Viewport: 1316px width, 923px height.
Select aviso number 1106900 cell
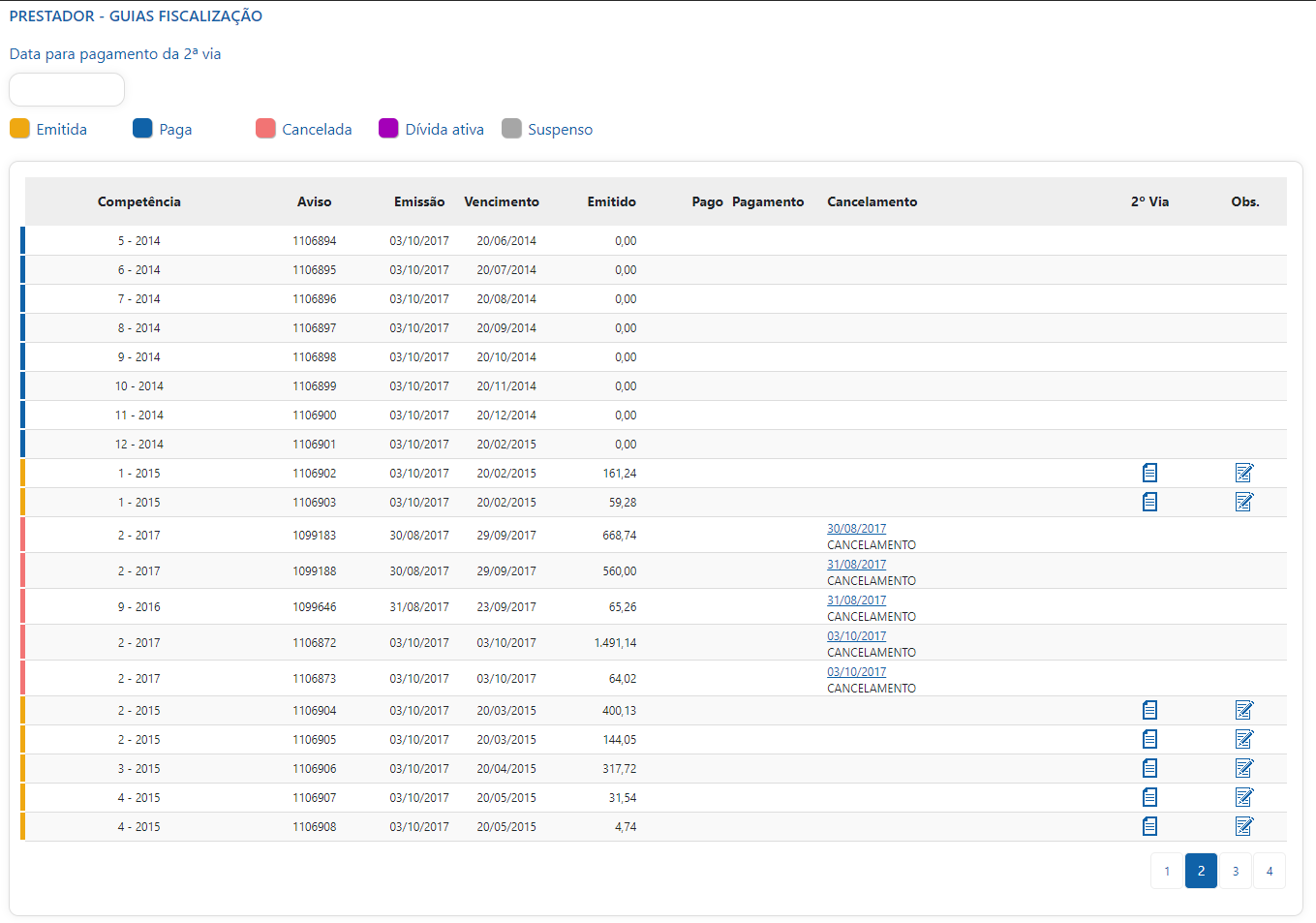pos(315,415)
